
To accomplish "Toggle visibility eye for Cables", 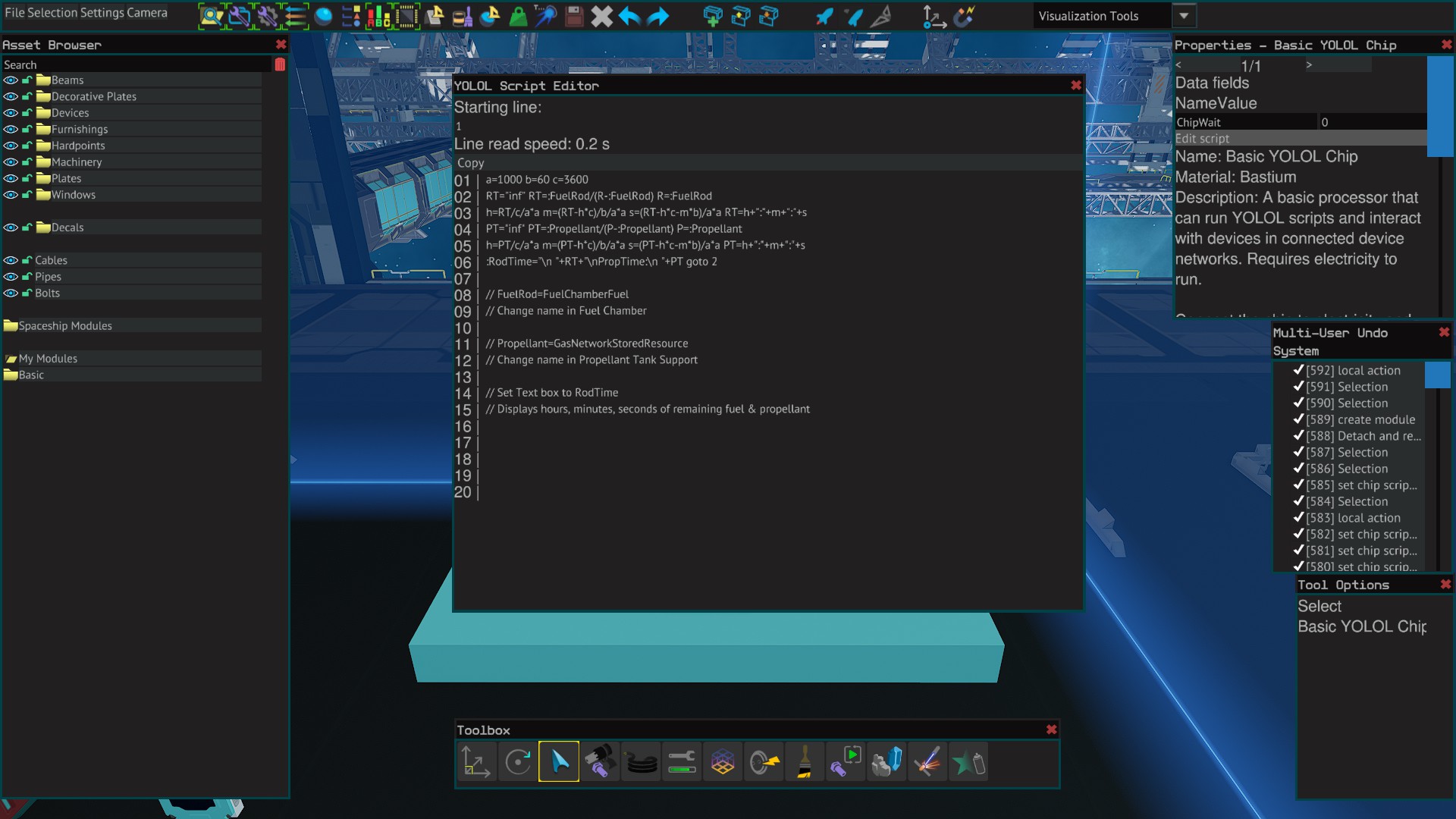I will point(11,260).
